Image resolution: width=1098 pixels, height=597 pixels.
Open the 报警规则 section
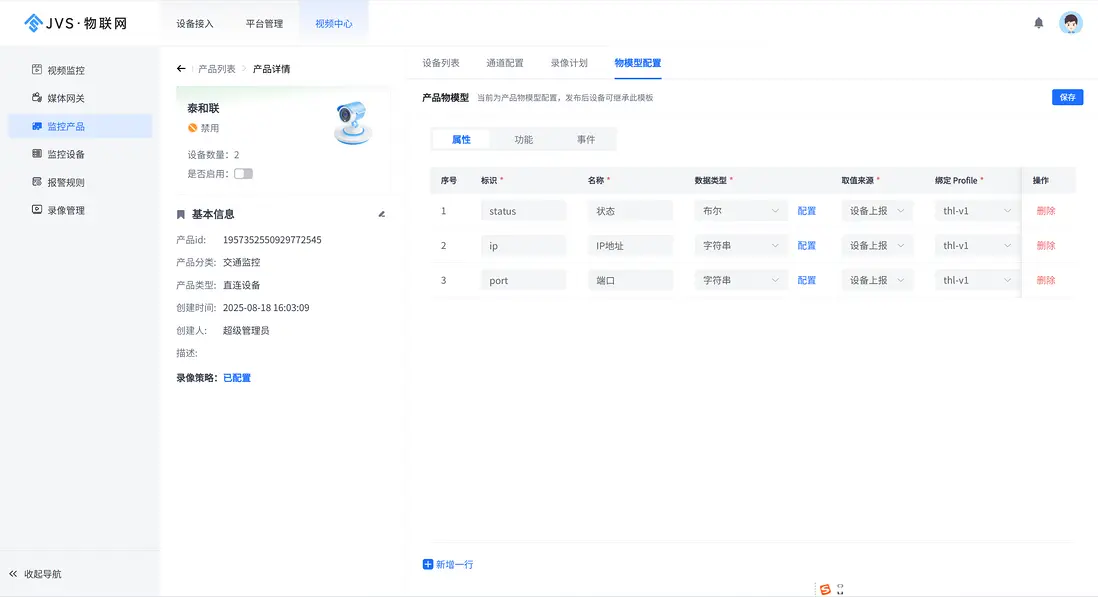click(x=62, y=181)
